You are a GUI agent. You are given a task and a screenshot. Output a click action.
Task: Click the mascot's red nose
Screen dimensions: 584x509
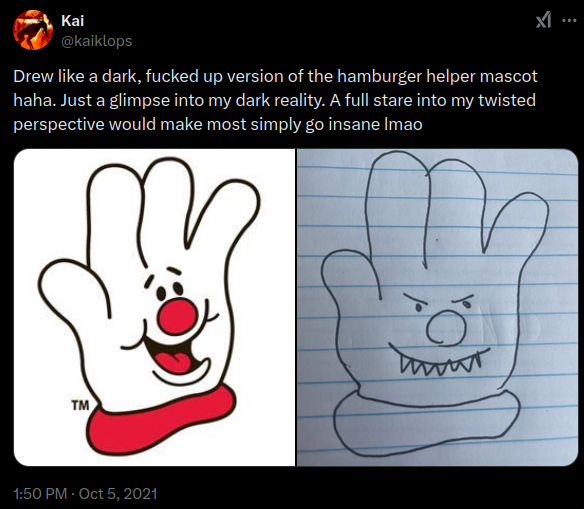[x=178, y=316]
